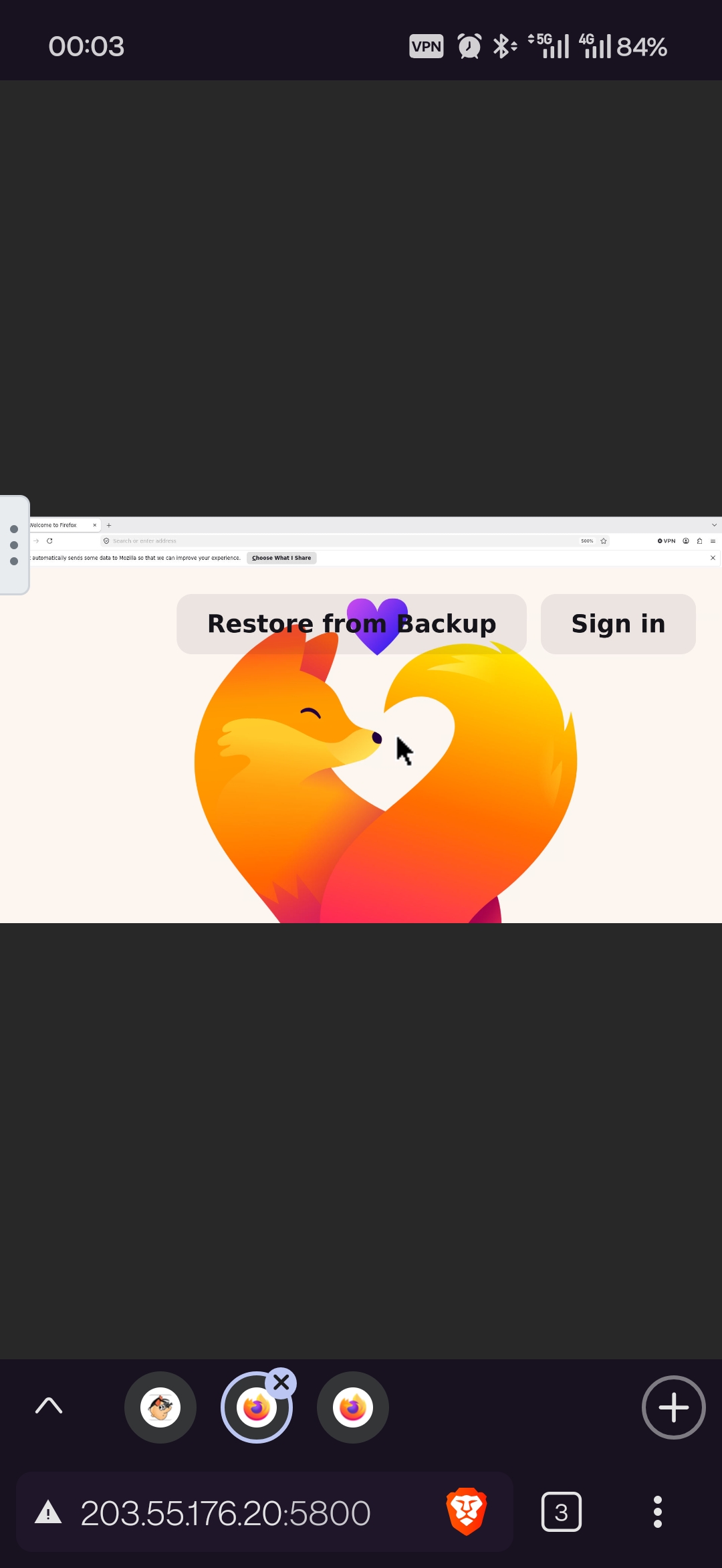The image size is (722, 1568).
Task: Open the Firefox hamburger menu
Action: pos(713,541)
